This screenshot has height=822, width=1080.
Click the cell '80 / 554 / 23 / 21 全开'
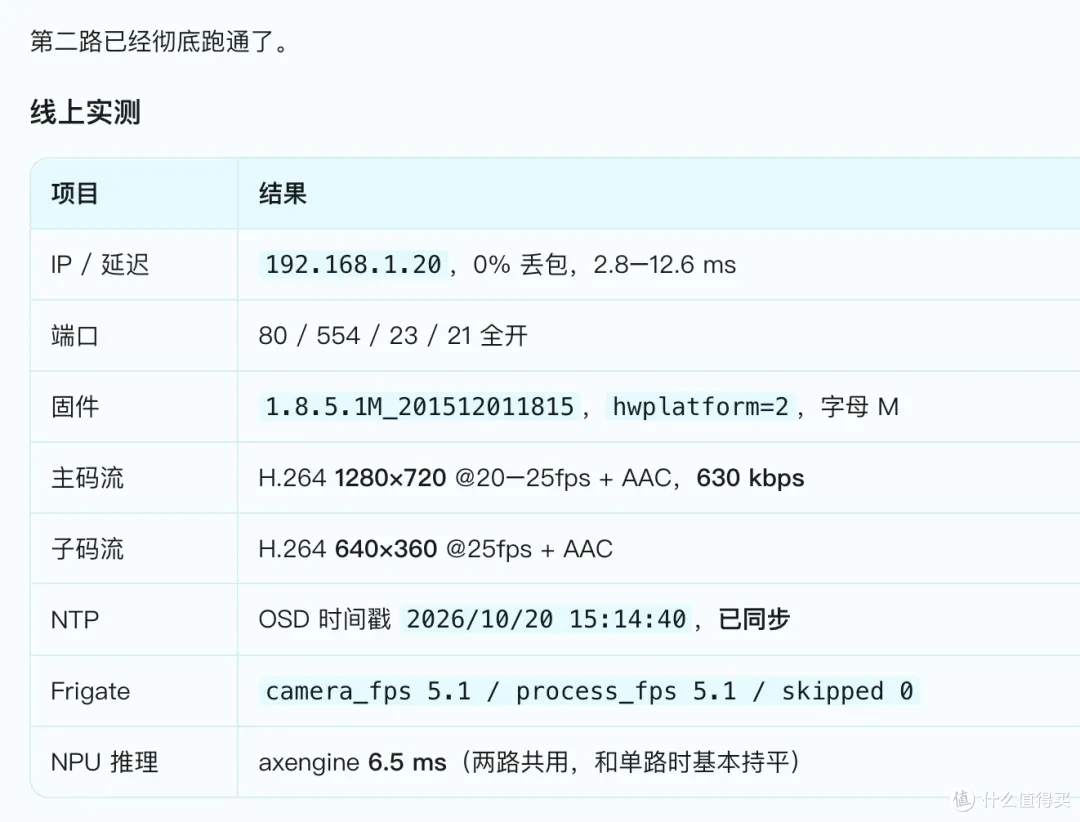pos(393,336)
